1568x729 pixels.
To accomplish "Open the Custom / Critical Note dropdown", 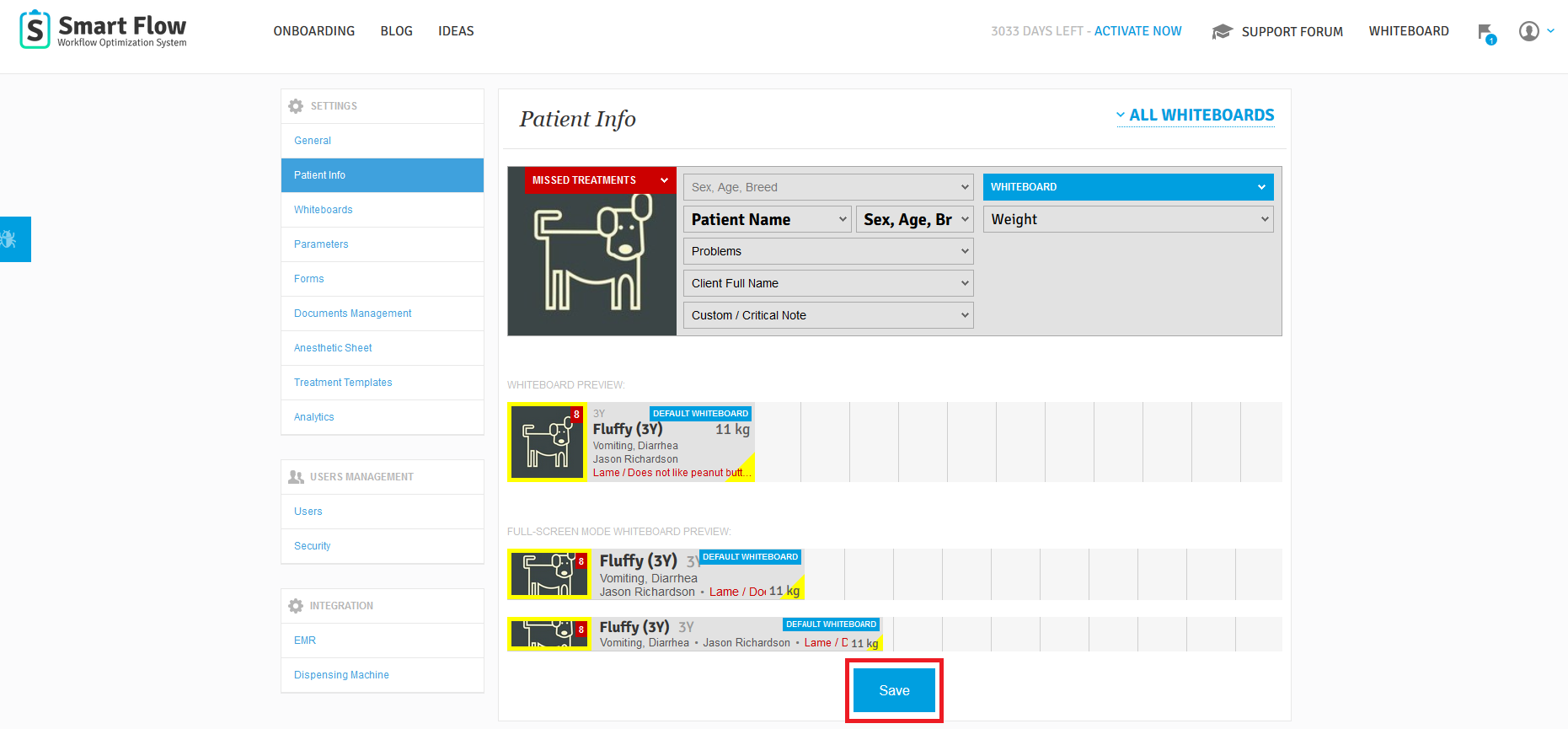I will tap(828, 315).
